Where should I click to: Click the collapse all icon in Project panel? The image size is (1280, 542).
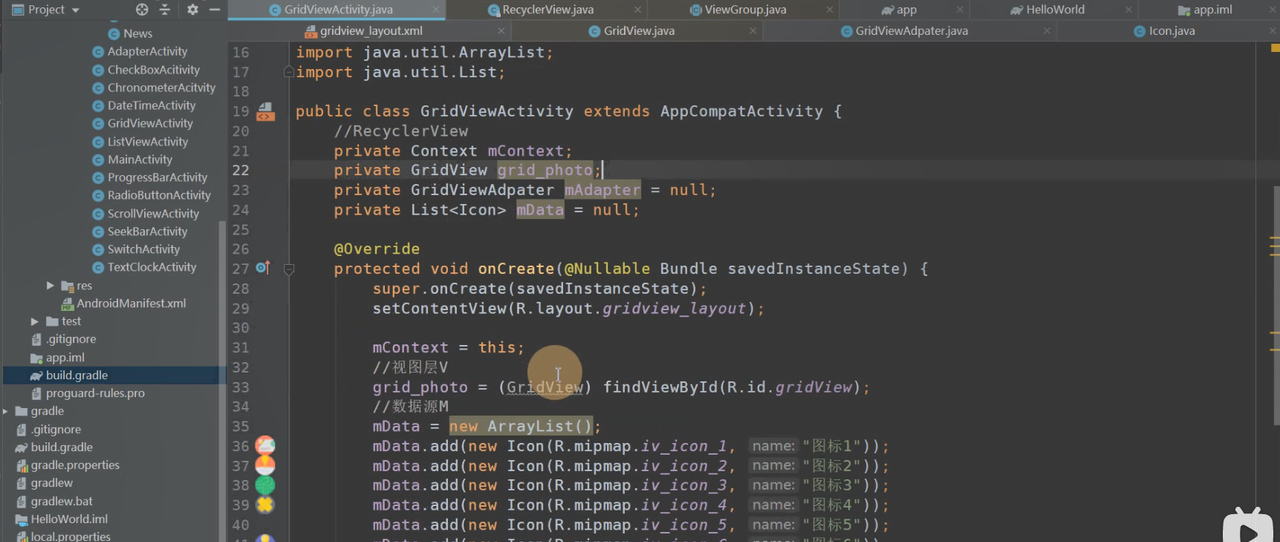[x=165, y=10]
